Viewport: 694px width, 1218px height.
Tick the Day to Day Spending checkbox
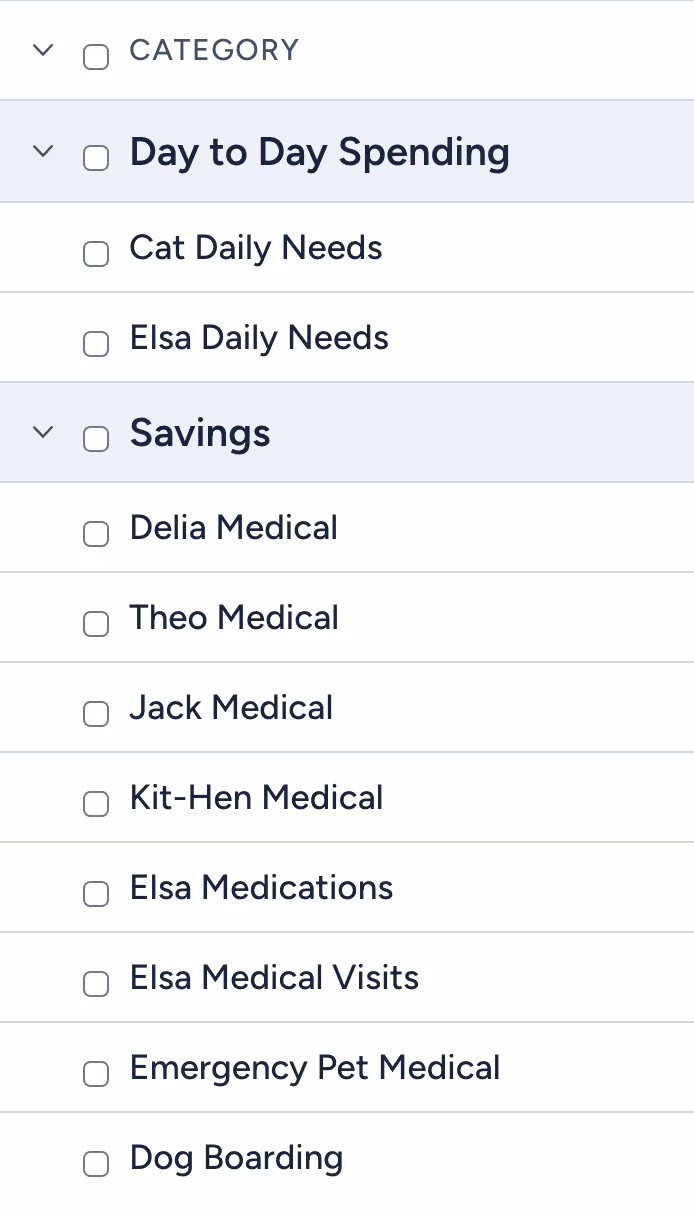(96, 158)
